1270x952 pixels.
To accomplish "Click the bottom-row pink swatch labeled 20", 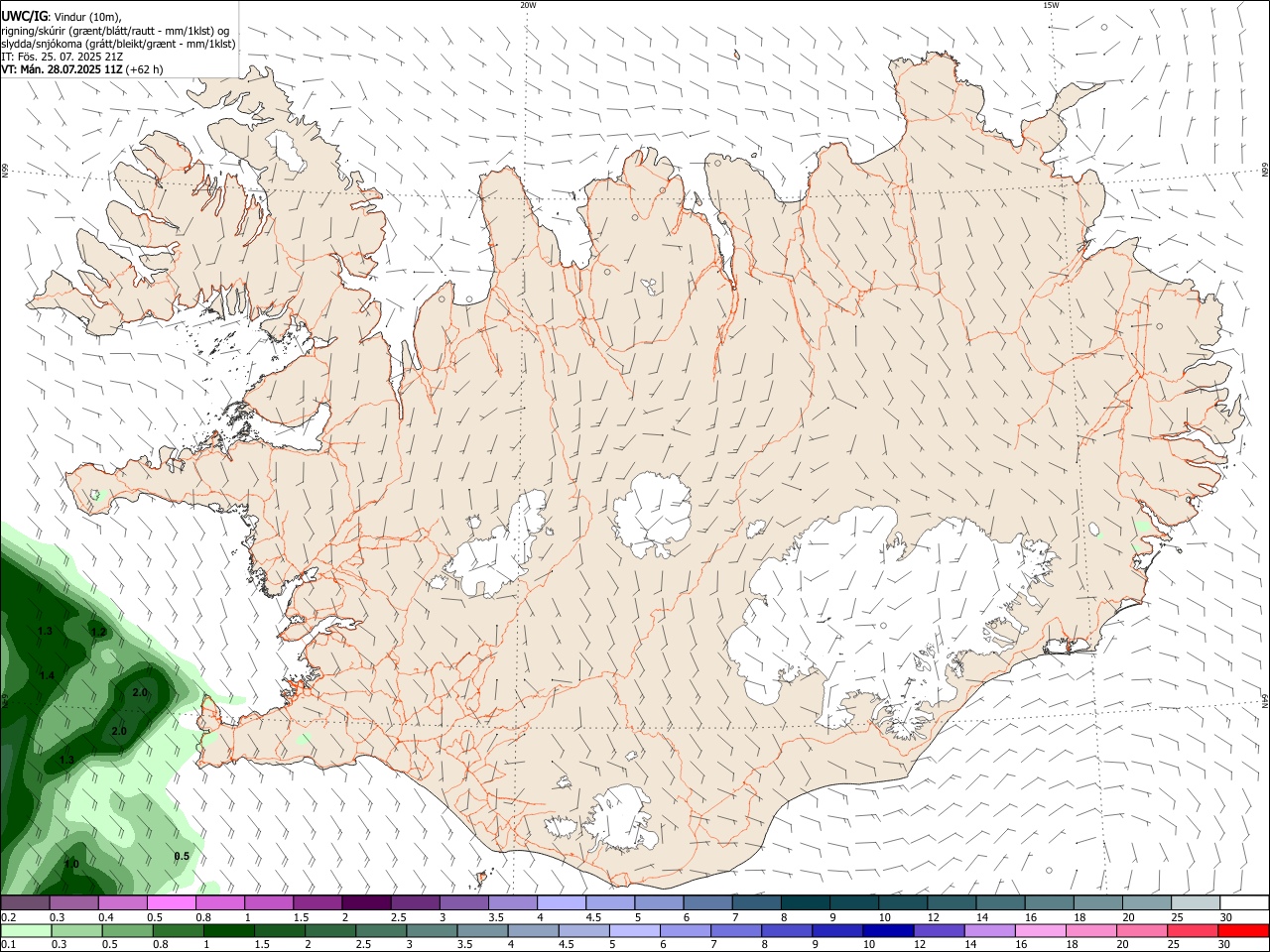I will 1141,931.
